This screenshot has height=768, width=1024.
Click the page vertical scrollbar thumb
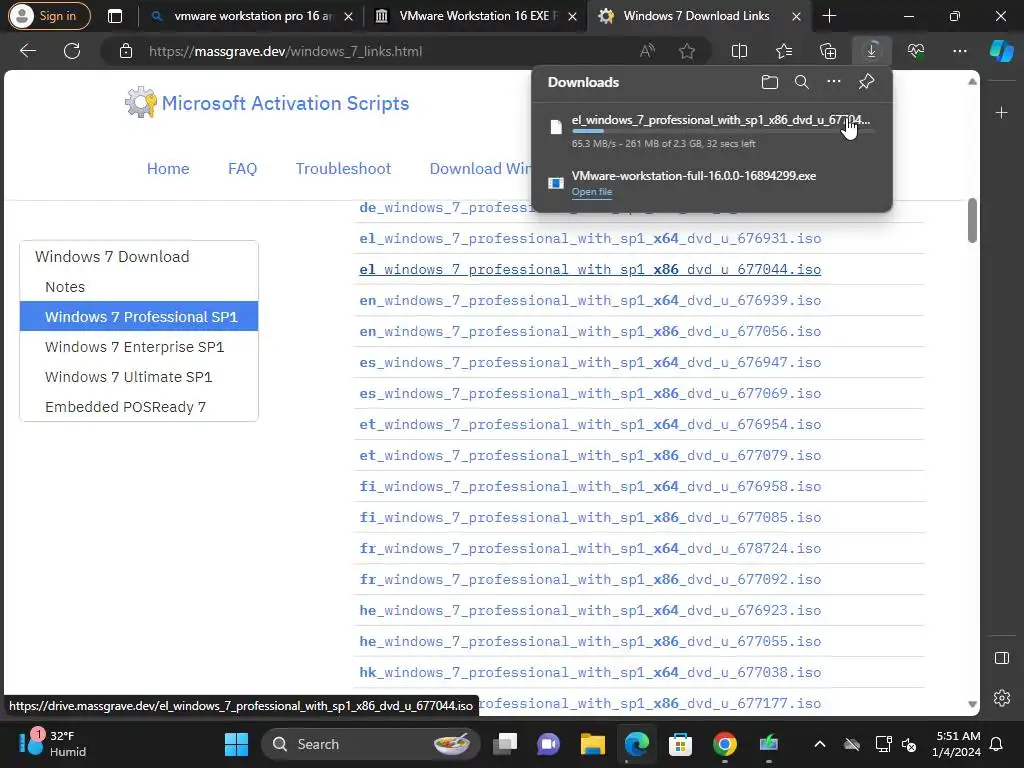tap(972, 219)
